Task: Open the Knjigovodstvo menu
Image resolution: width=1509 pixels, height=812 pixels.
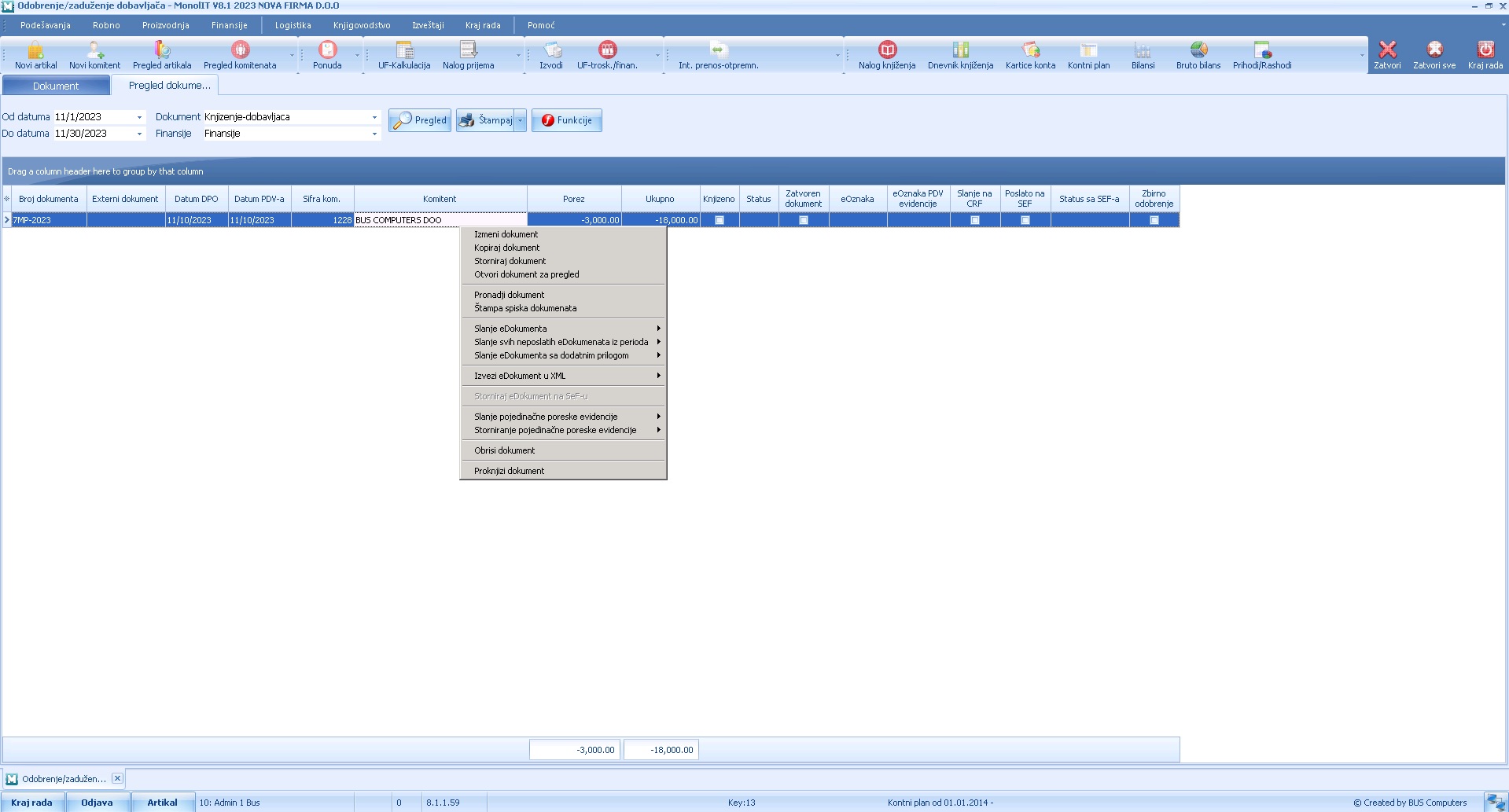Action: tap(362, 25)
